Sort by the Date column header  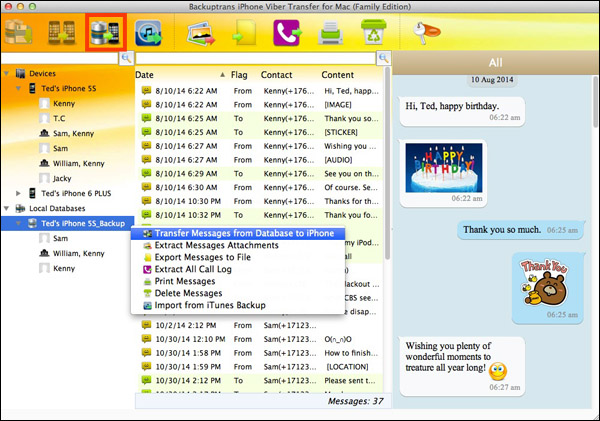click(x=144, y=75)
